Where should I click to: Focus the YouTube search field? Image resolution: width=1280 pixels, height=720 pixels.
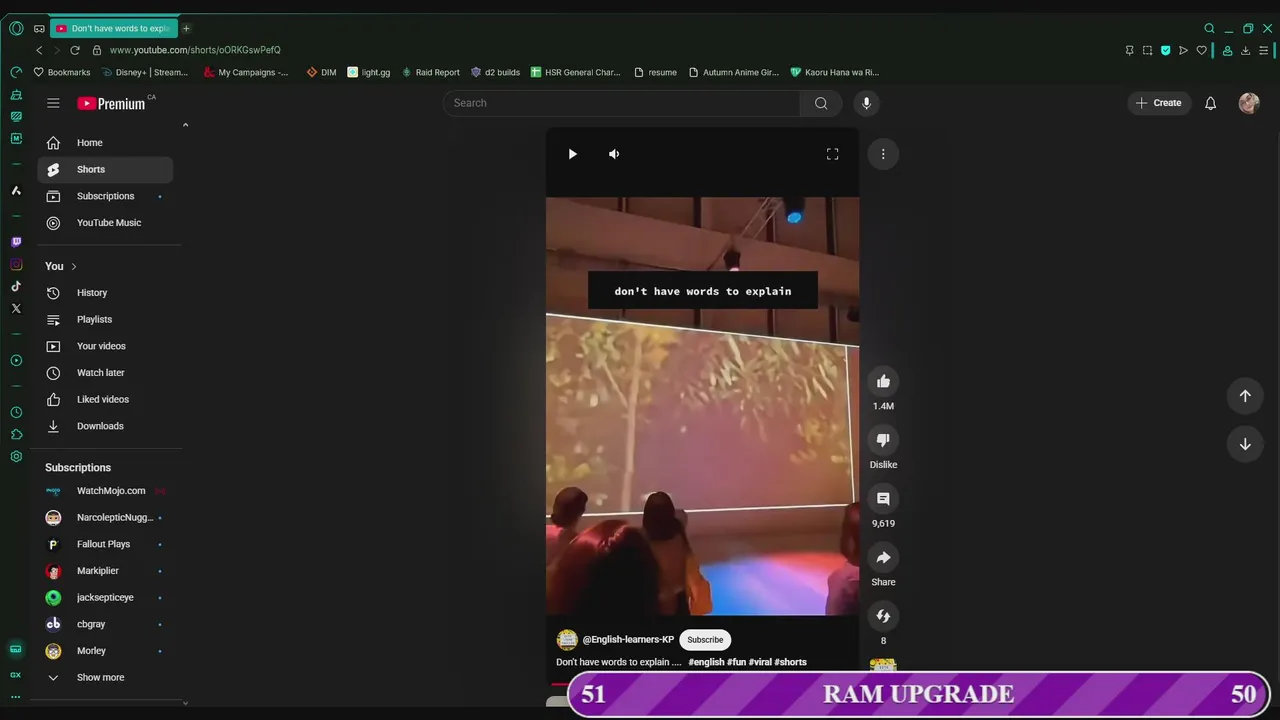tap(621, 103)
